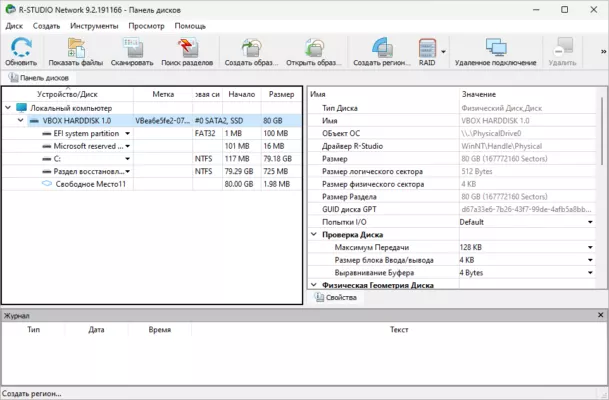This screenshot has height=400, width=609.
Task: Select the Свободное Место11 row
Action: tap(152, 184)
